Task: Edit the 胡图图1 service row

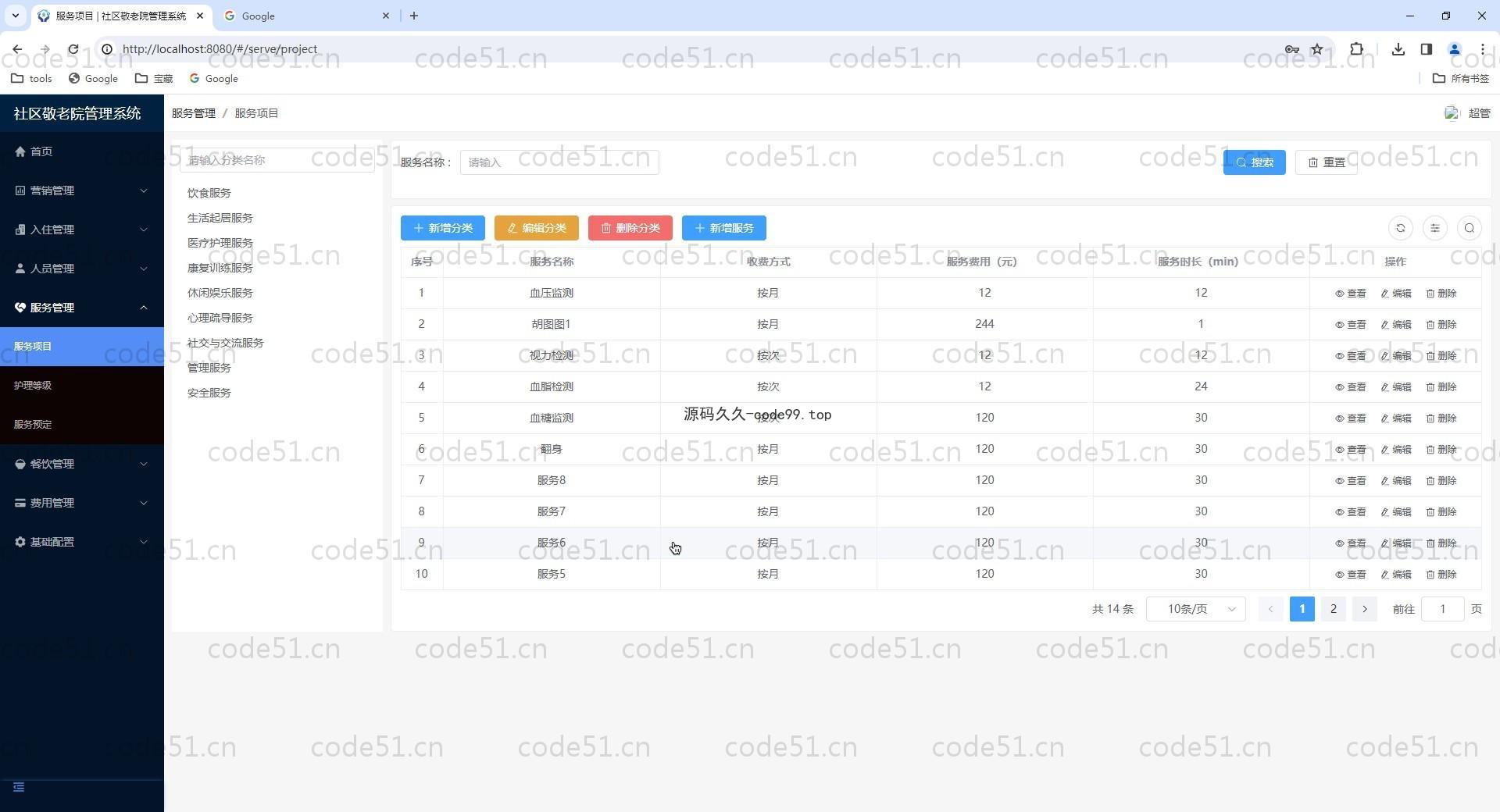Action: [1396, 325]
